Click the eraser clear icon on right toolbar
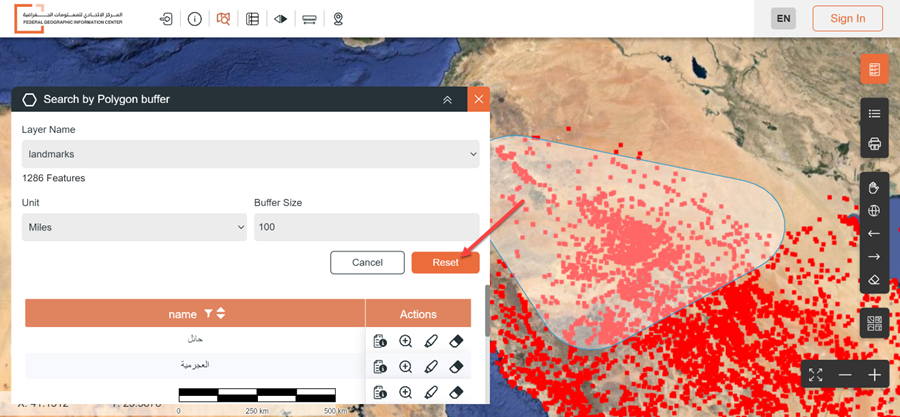The height and width of the screenshot is (417, 900). tap(874, 280)
